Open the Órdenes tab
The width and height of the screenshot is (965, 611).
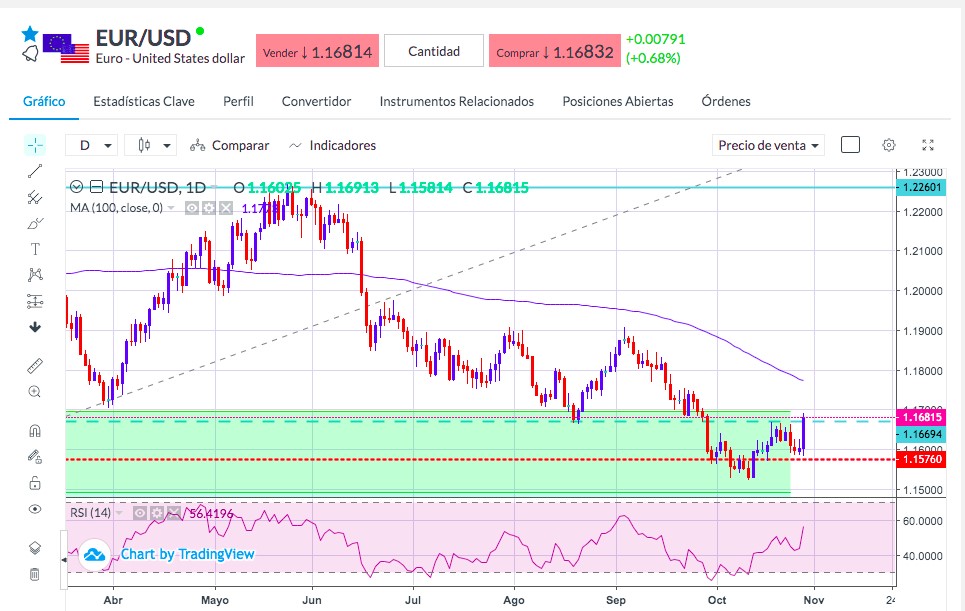pyautogui.click(x=726, y=102)
